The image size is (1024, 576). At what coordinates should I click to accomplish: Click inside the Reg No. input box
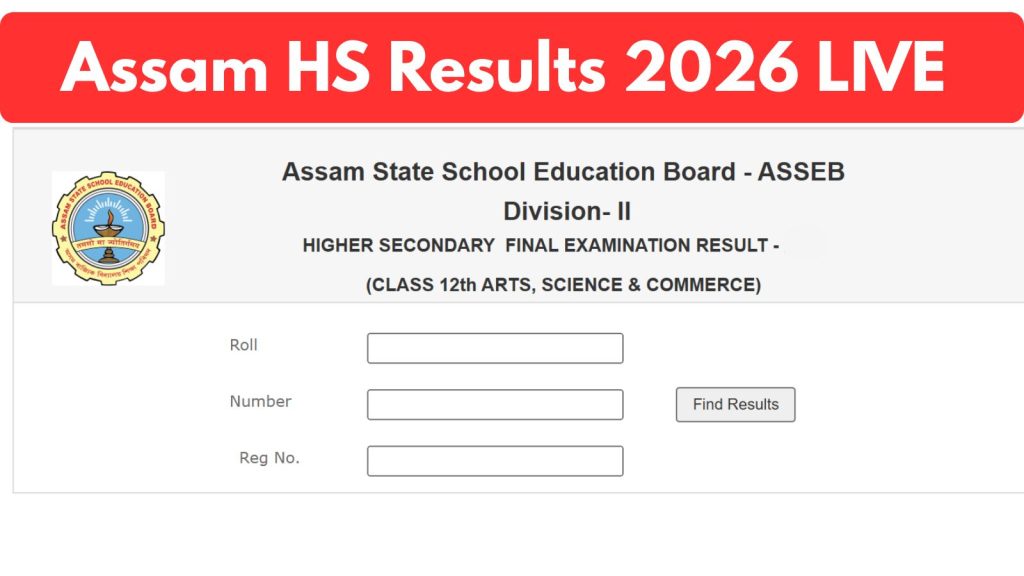(495, 460)
